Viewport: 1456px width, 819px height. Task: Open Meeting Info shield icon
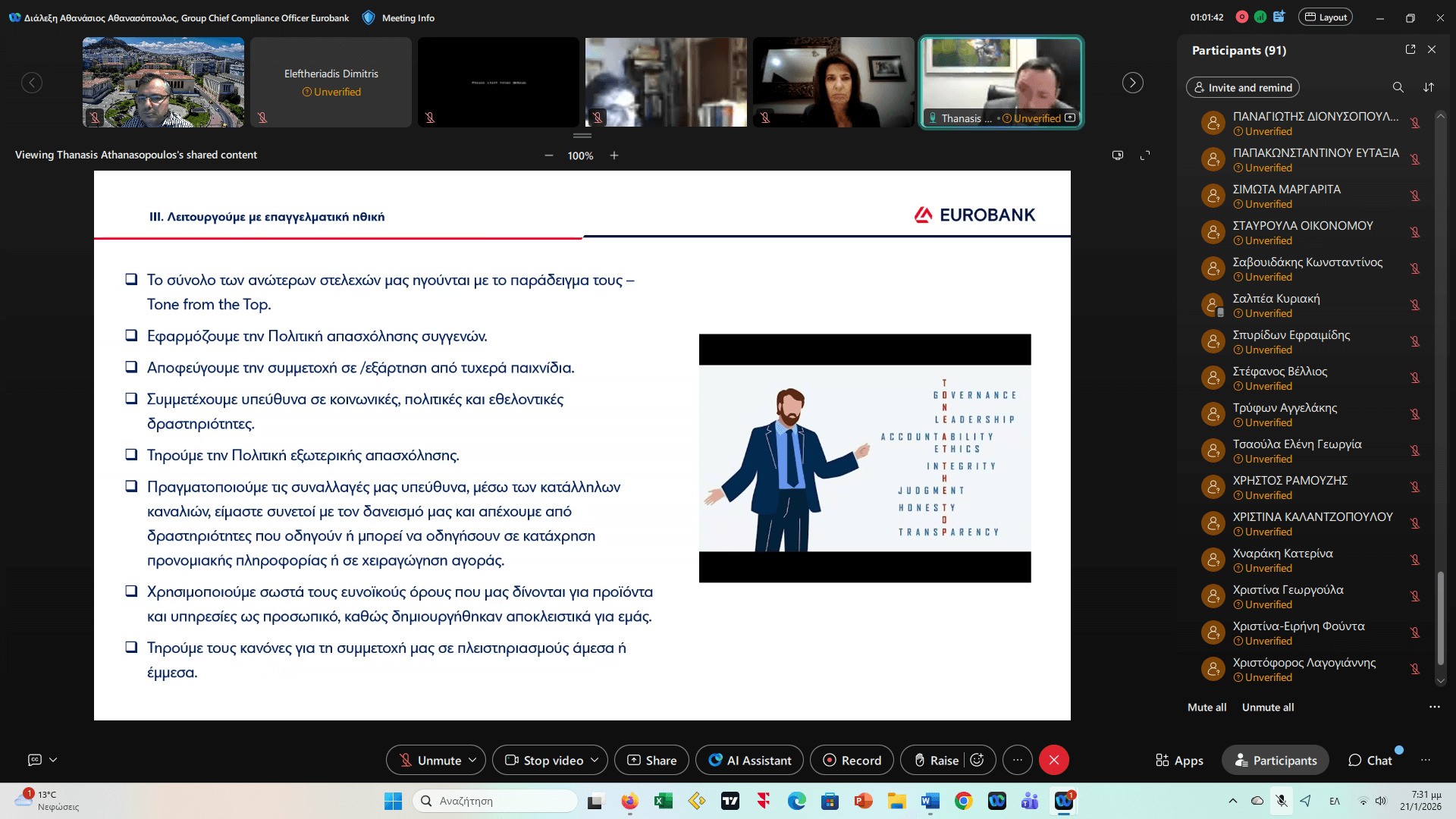tap(369, 17)
